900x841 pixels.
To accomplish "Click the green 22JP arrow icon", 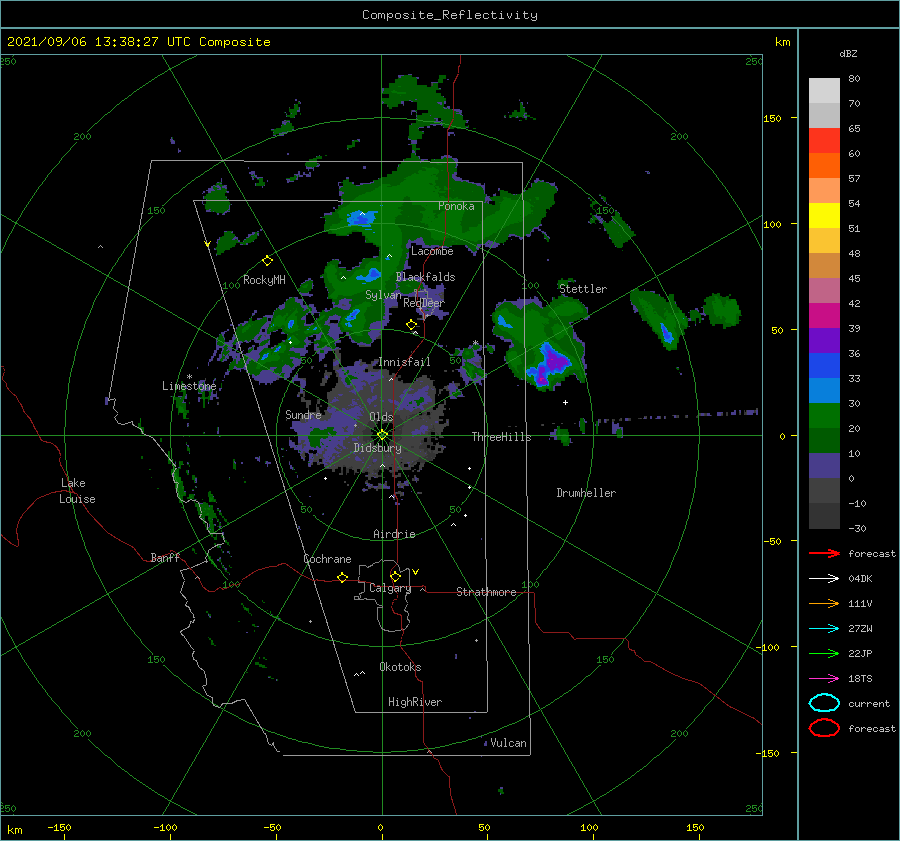I will point(824,653).
